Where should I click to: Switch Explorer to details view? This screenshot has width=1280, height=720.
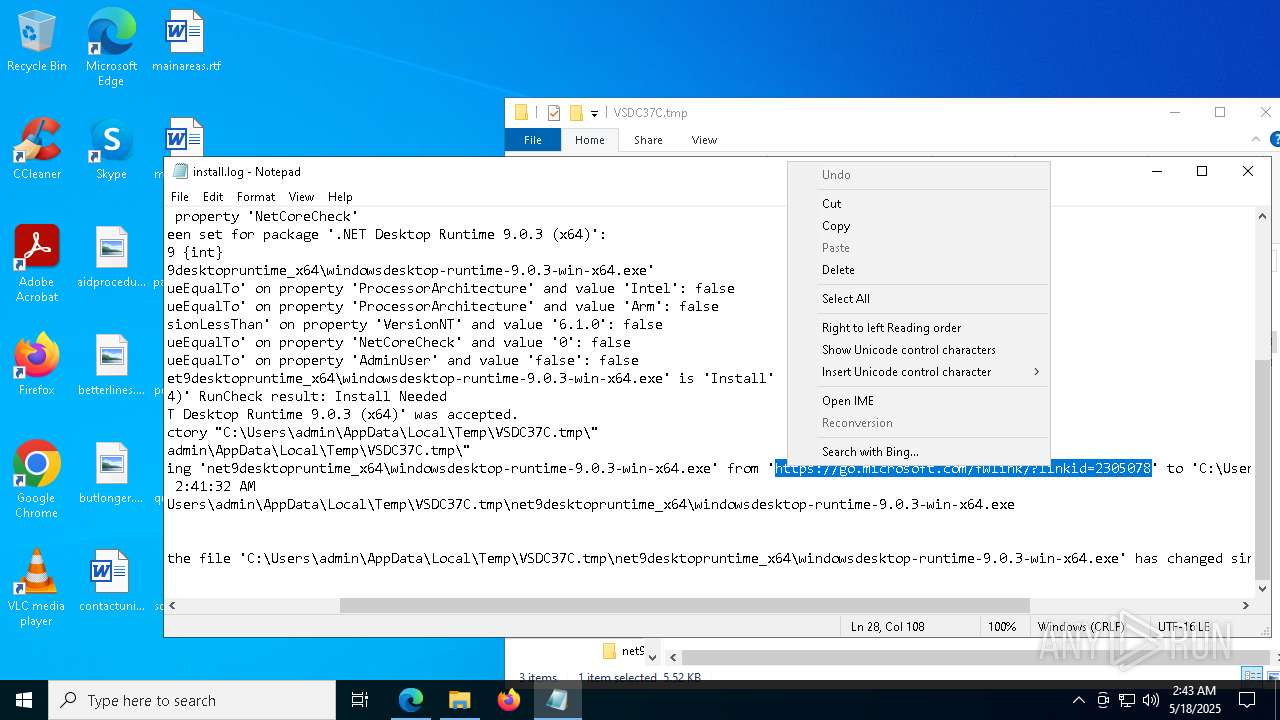1250,675
